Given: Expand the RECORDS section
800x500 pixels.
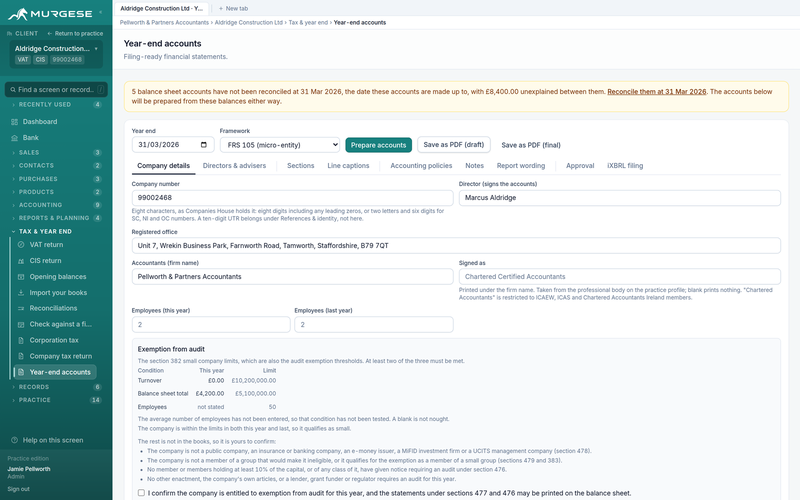Looking at the screenshot, I should pos(56,387).
